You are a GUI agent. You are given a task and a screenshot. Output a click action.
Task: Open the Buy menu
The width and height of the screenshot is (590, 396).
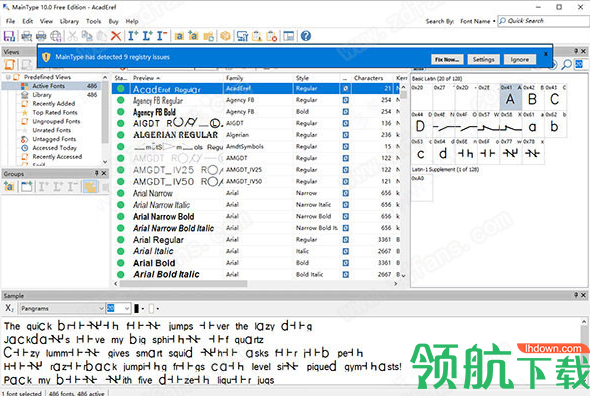(113, 21)
